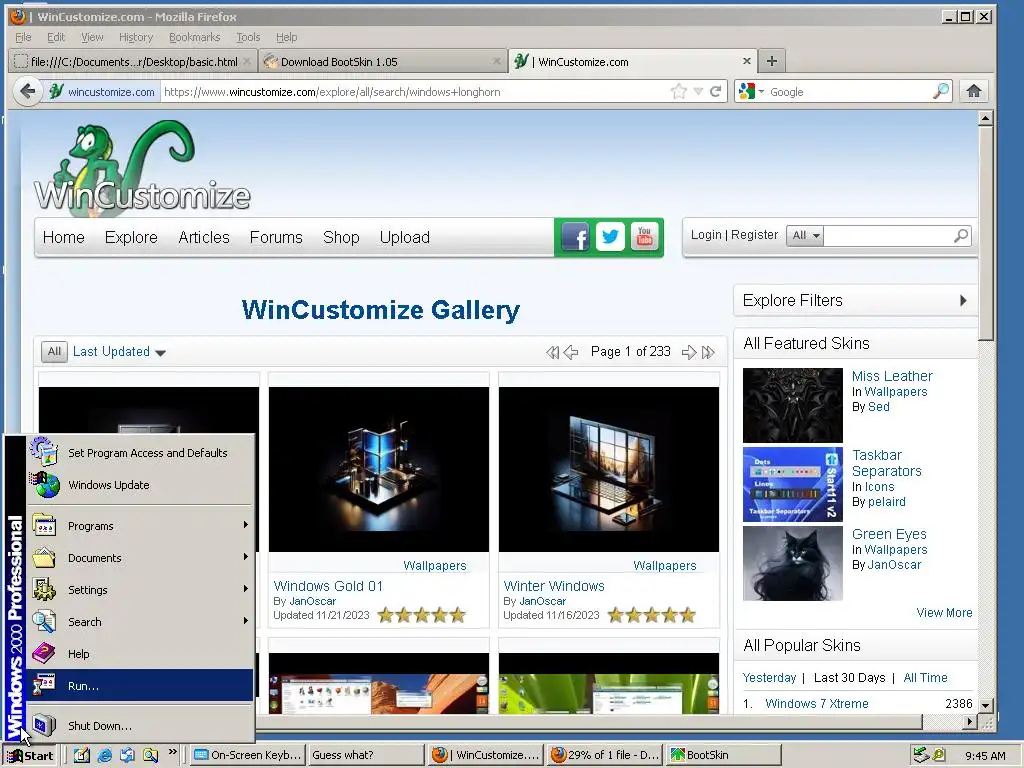The image size is (1024, 768).
Task: Expand the Explore Filters panel
Action: [856, 300]
